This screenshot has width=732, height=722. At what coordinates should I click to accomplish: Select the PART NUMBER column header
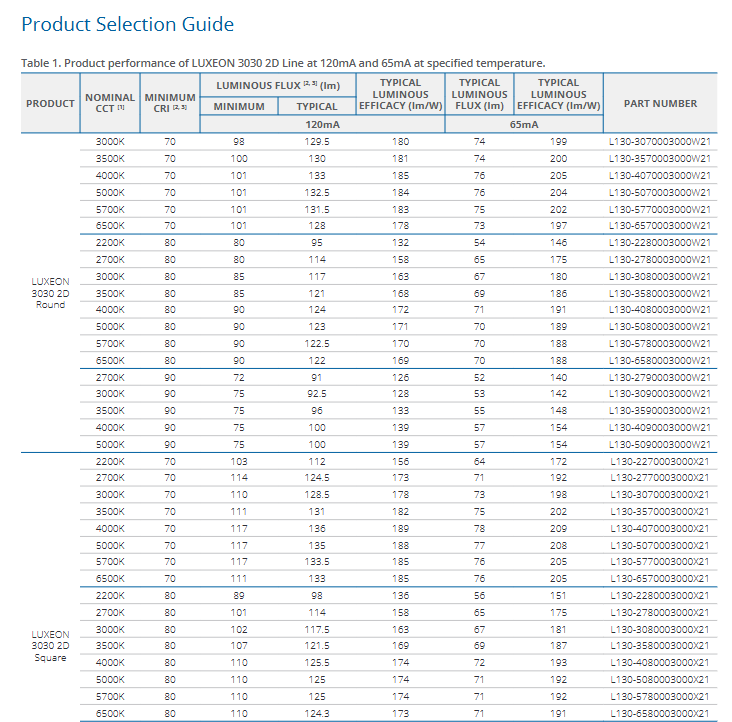[x=660, y=103]
